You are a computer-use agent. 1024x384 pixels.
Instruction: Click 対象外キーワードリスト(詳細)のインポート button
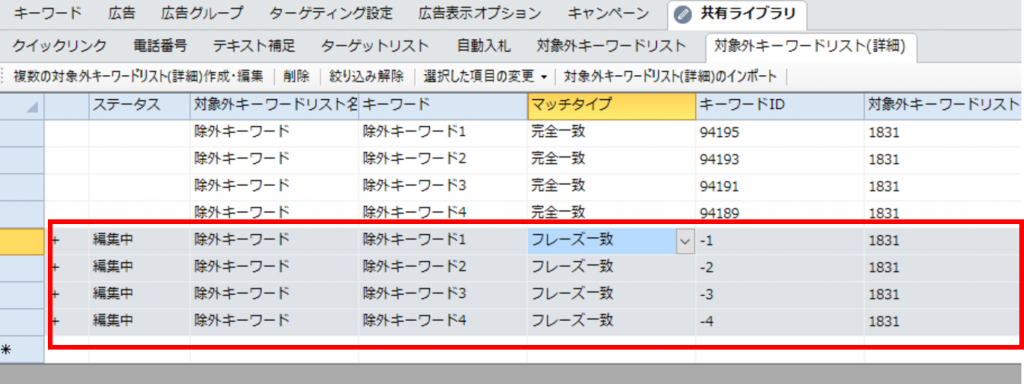tap(671, 76)
